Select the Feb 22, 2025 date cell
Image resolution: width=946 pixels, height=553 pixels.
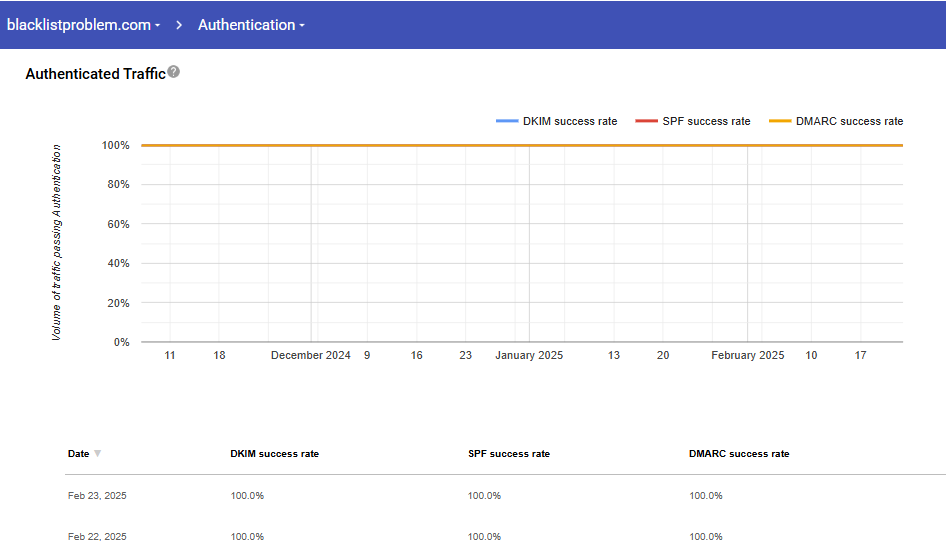tap(97, 537)
